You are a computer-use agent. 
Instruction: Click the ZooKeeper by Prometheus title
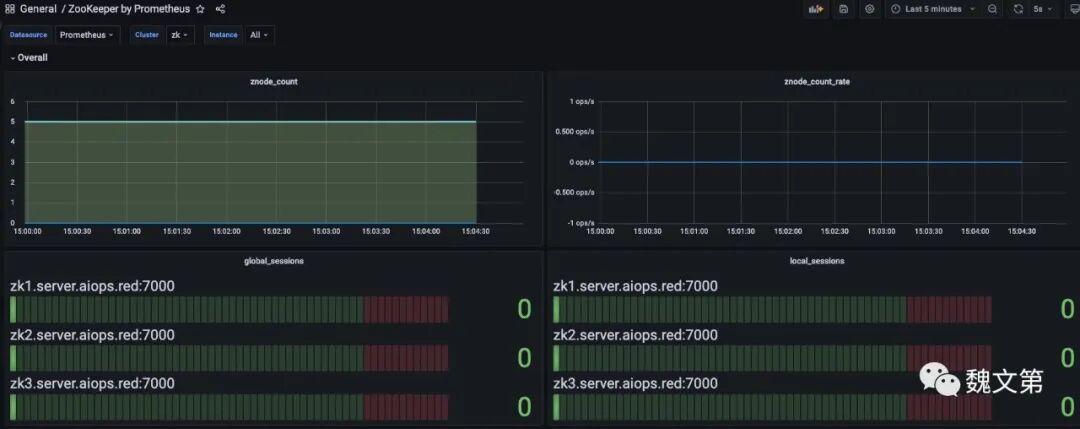129,9
